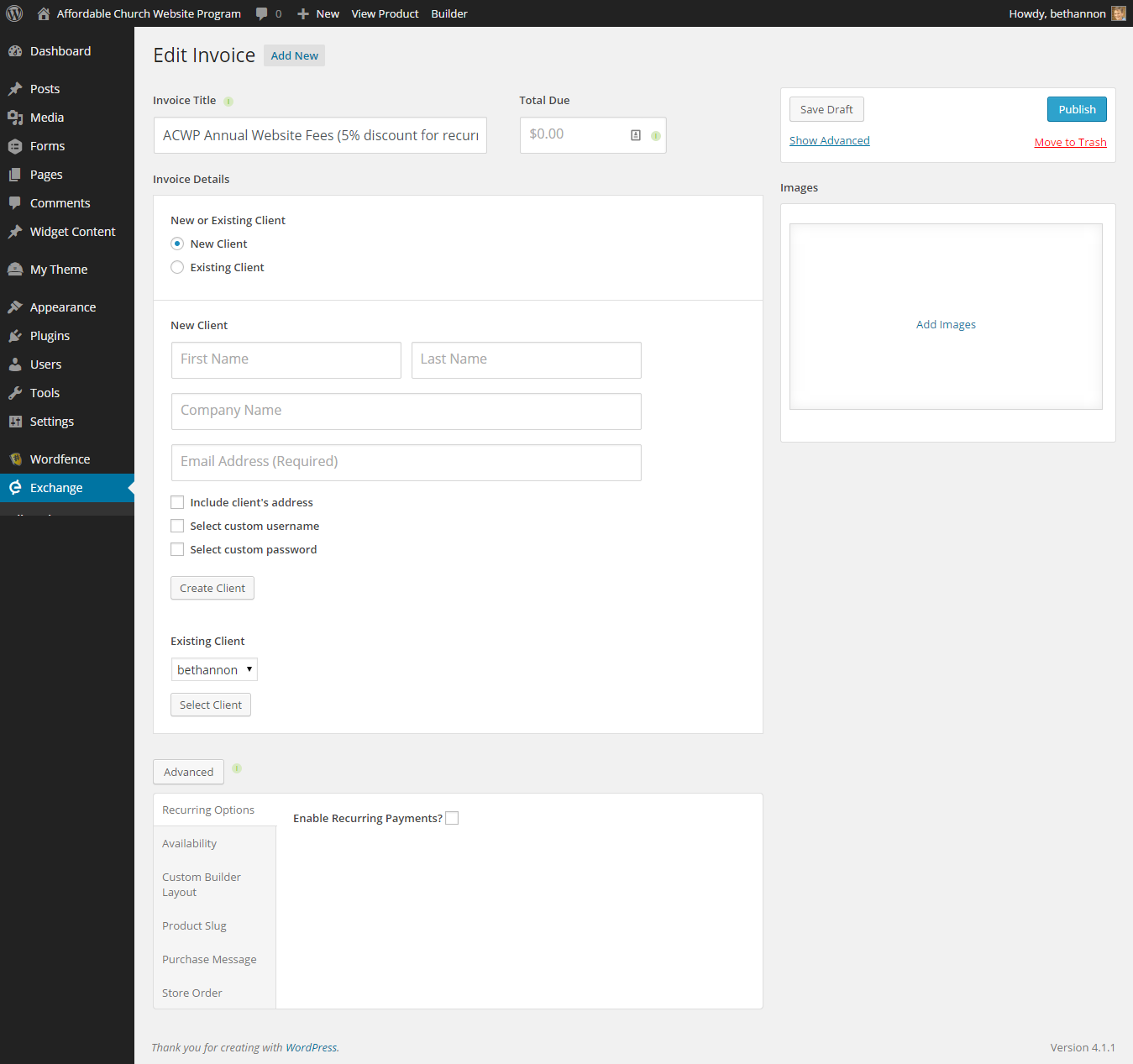The height and width of the screenshot is (1064, 1133).
Task: Open the Store Order tab
Action: tap(215, 993)
